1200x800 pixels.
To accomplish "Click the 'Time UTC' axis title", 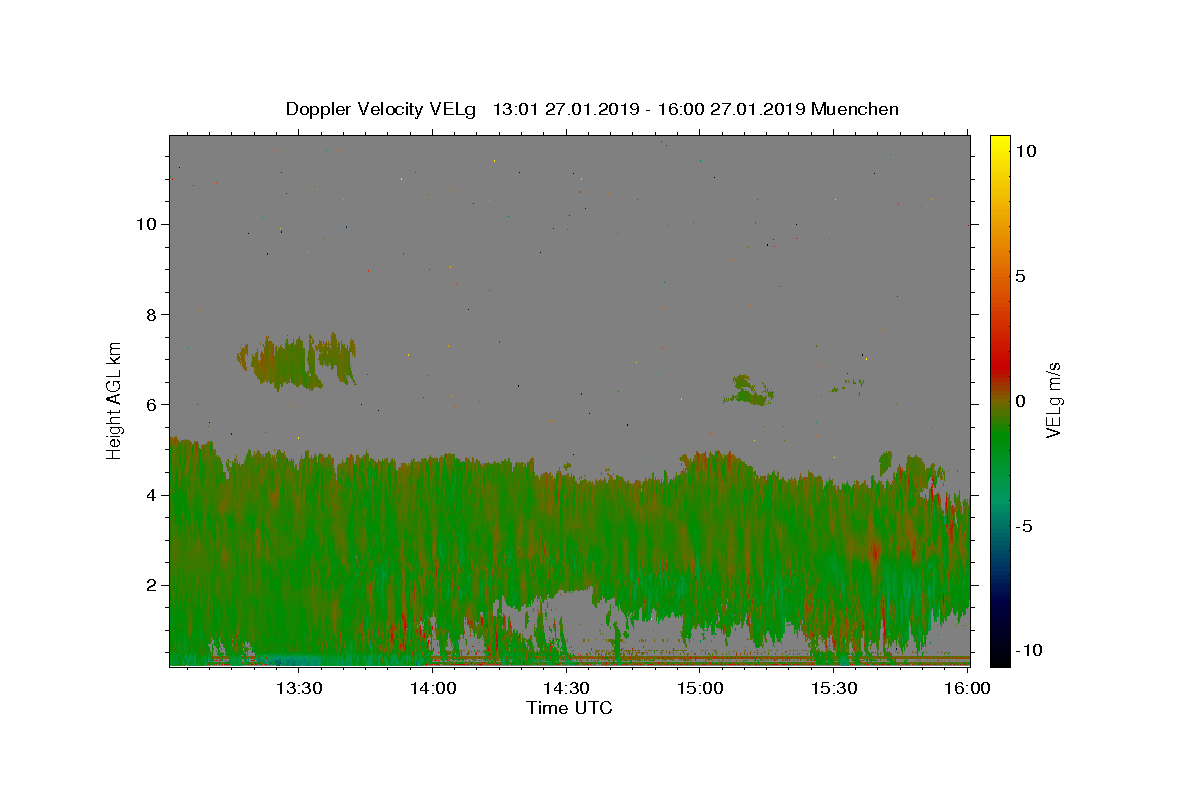I will pyautogui.click(x=569, y=708).
